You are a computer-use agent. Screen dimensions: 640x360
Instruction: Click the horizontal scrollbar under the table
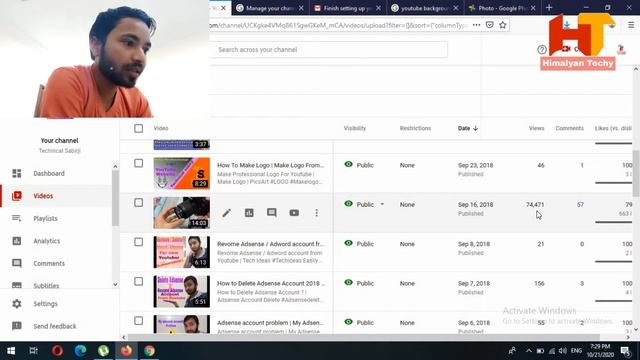[363, 337]
